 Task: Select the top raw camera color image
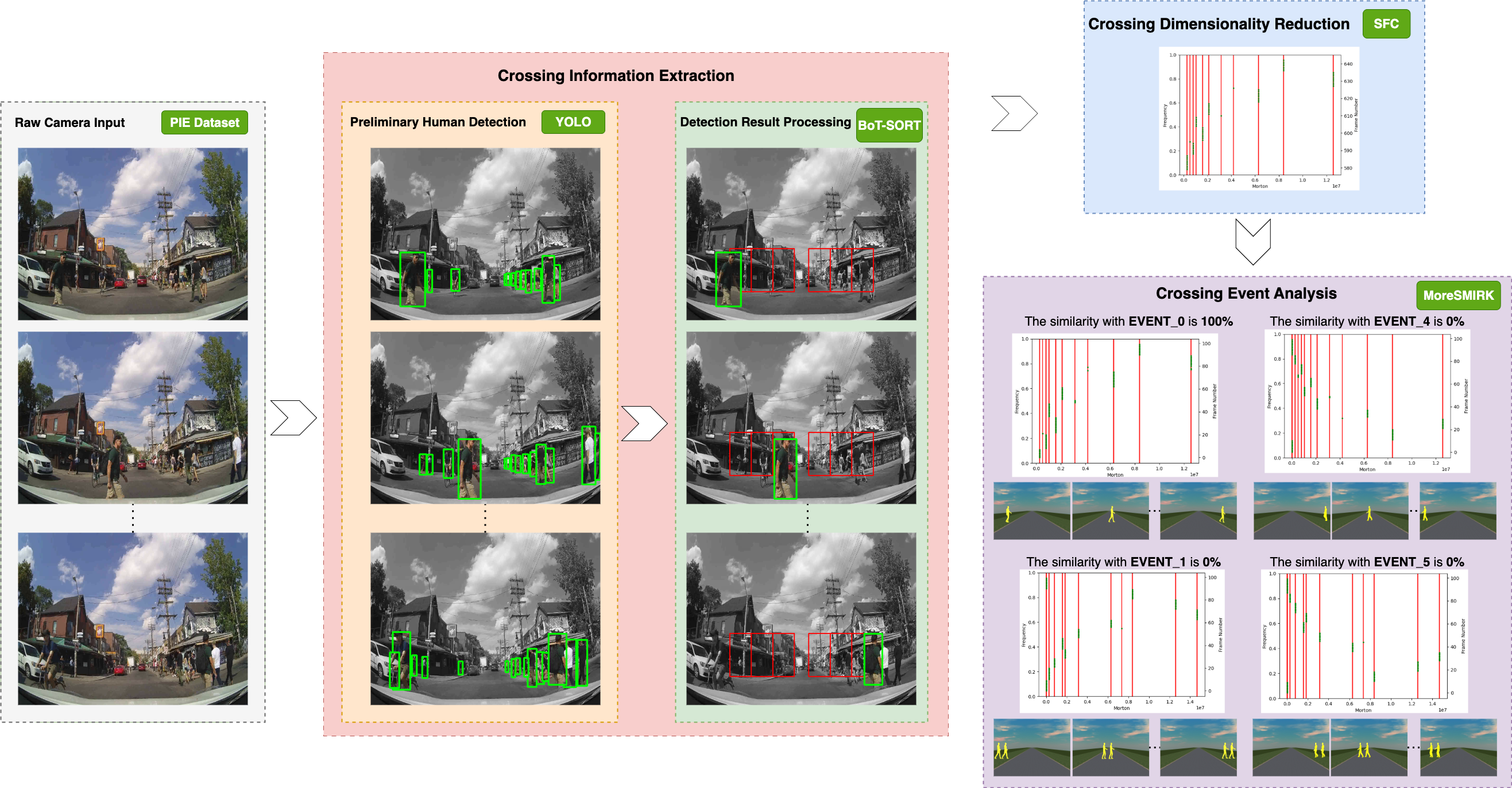pyautogui.click(x=133, y=234)
